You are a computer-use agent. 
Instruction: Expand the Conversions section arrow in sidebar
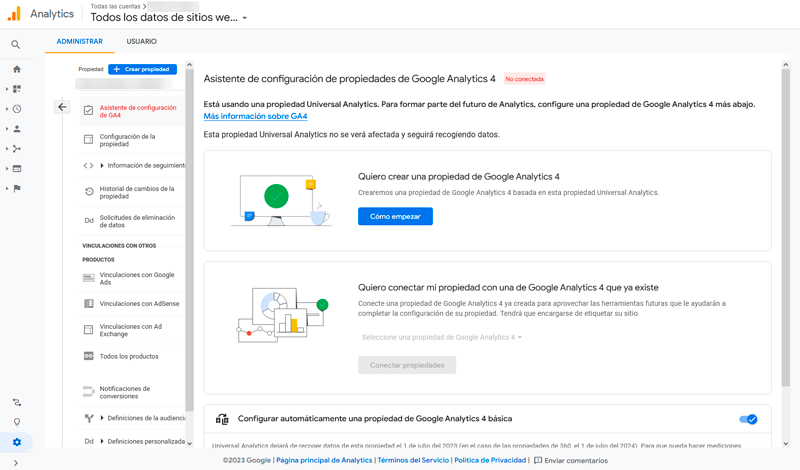coord(7,189)
